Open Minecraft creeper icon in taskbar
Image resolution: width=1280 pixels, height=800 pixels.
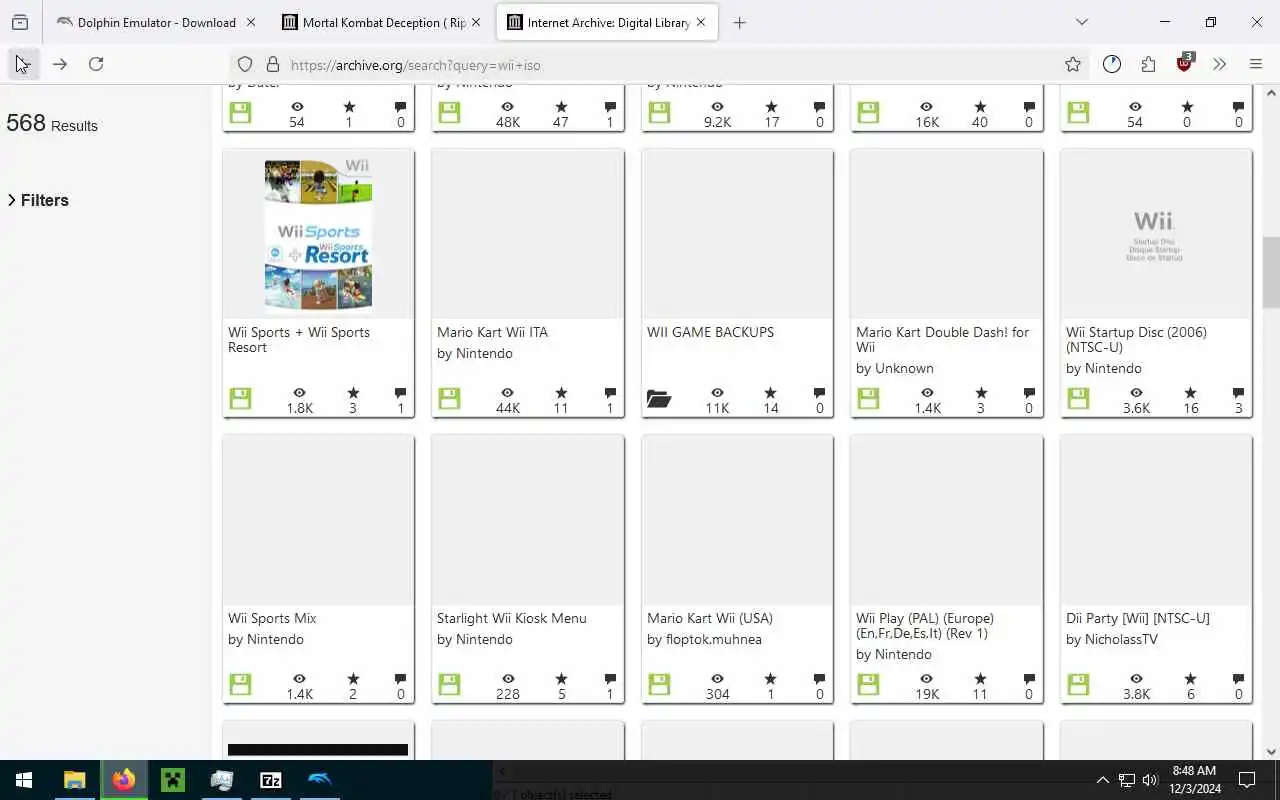click(x=173, y=780)
